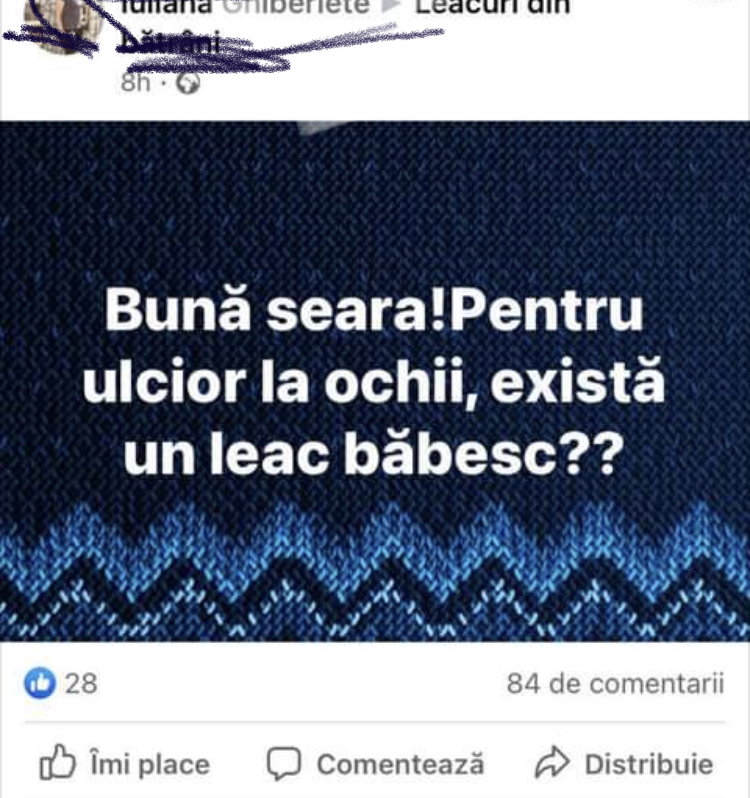Click the ulcior la ochii, există text line

(374, 383)
